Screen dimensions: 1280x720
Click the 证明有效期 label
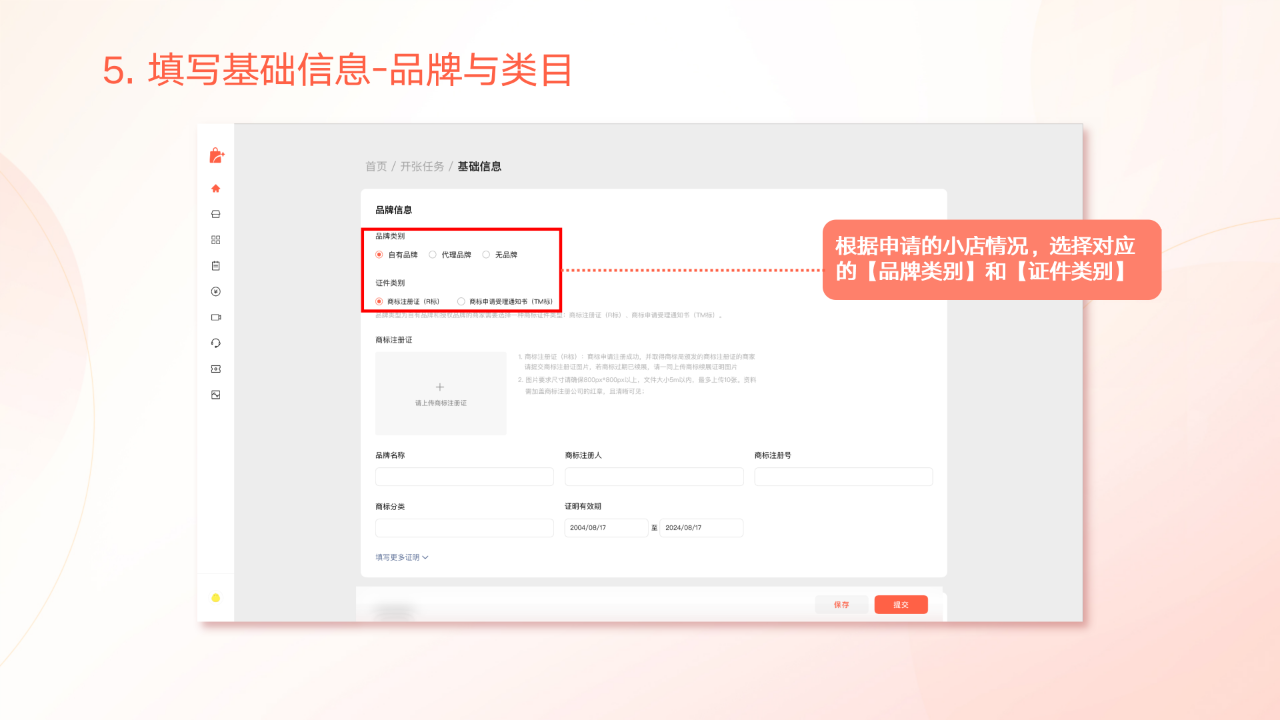click(583, 506)
